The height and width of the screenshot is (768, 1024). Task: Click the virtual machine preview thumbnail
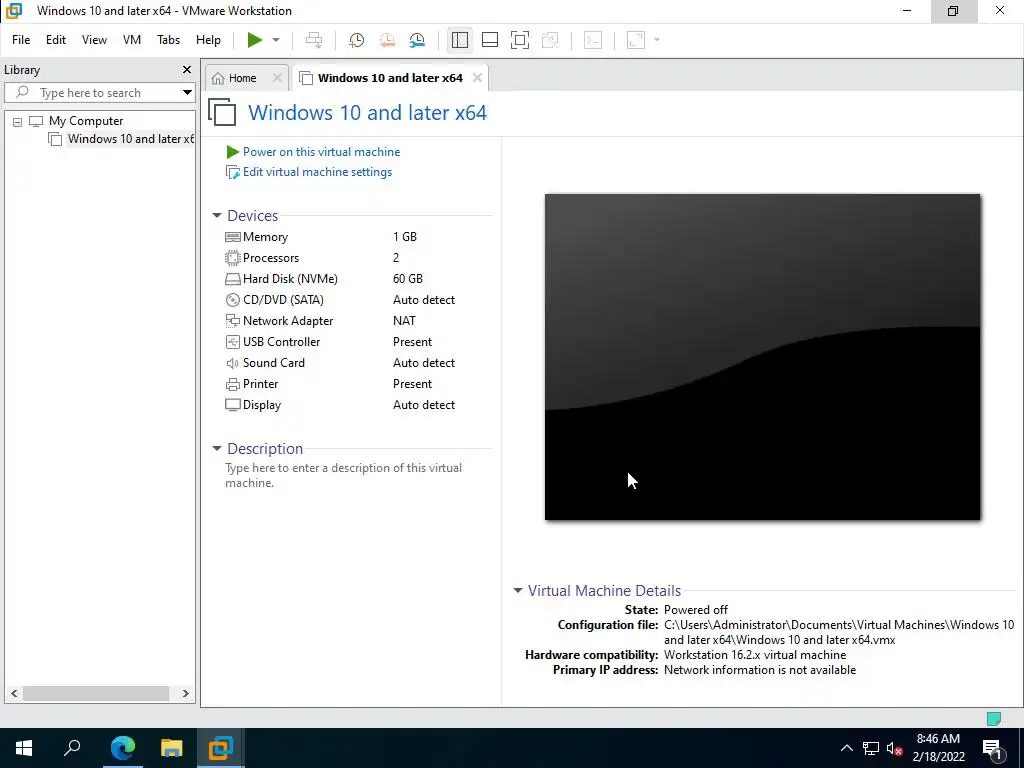(x=762, y=357)
